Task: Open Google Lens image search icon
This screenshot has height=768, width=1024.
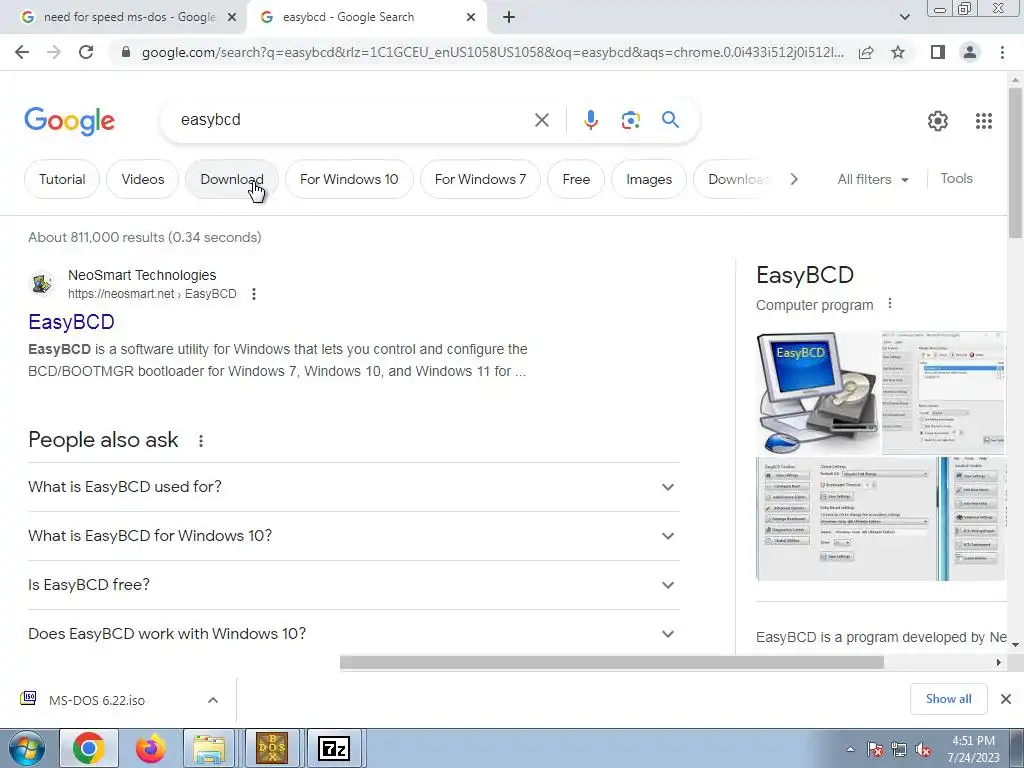Action: click(x=630, y=120)
